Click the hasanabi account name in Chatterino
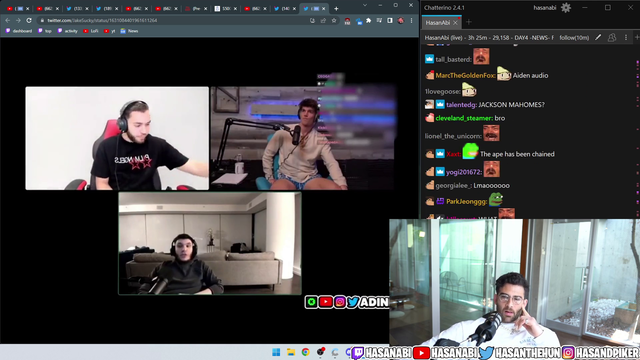This screenshot has height=360, width=640. (x=545, y=8)
